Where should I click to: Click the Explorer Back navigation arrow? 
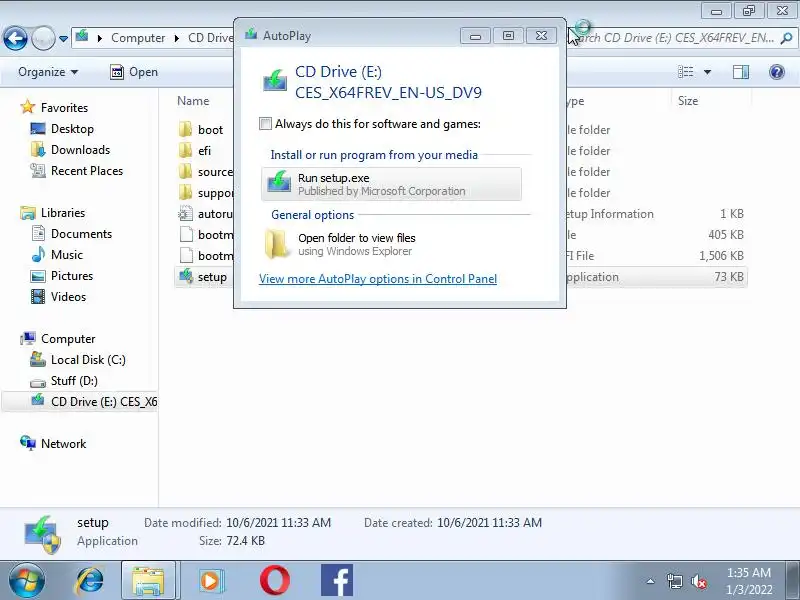15,38
